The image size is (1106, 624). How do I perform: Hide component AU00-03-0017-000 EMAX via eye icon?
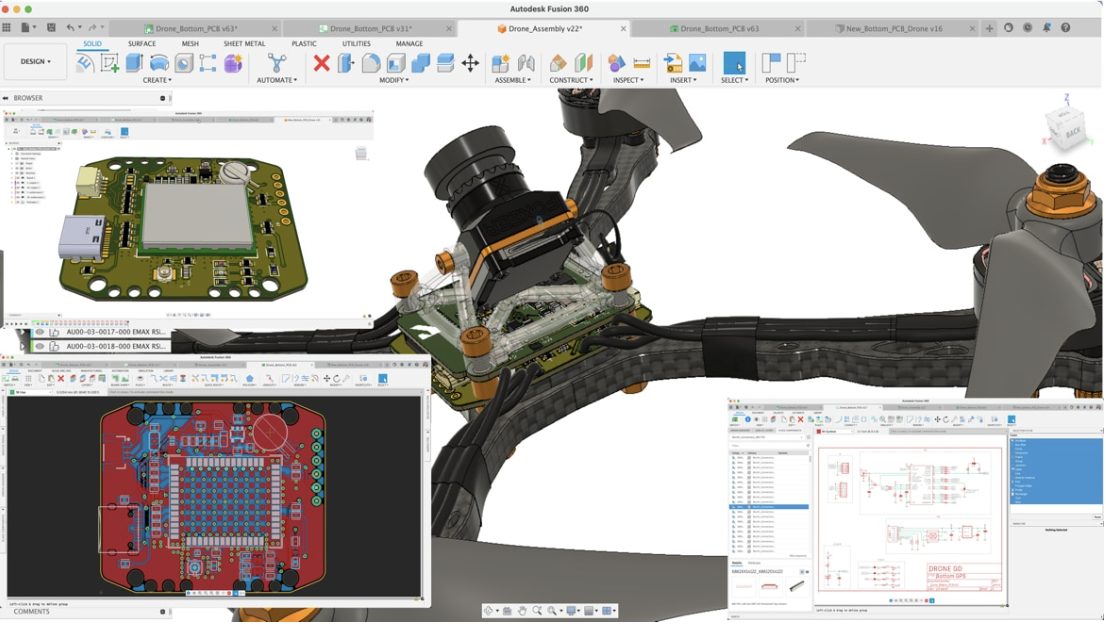click(x=40, y=332)
